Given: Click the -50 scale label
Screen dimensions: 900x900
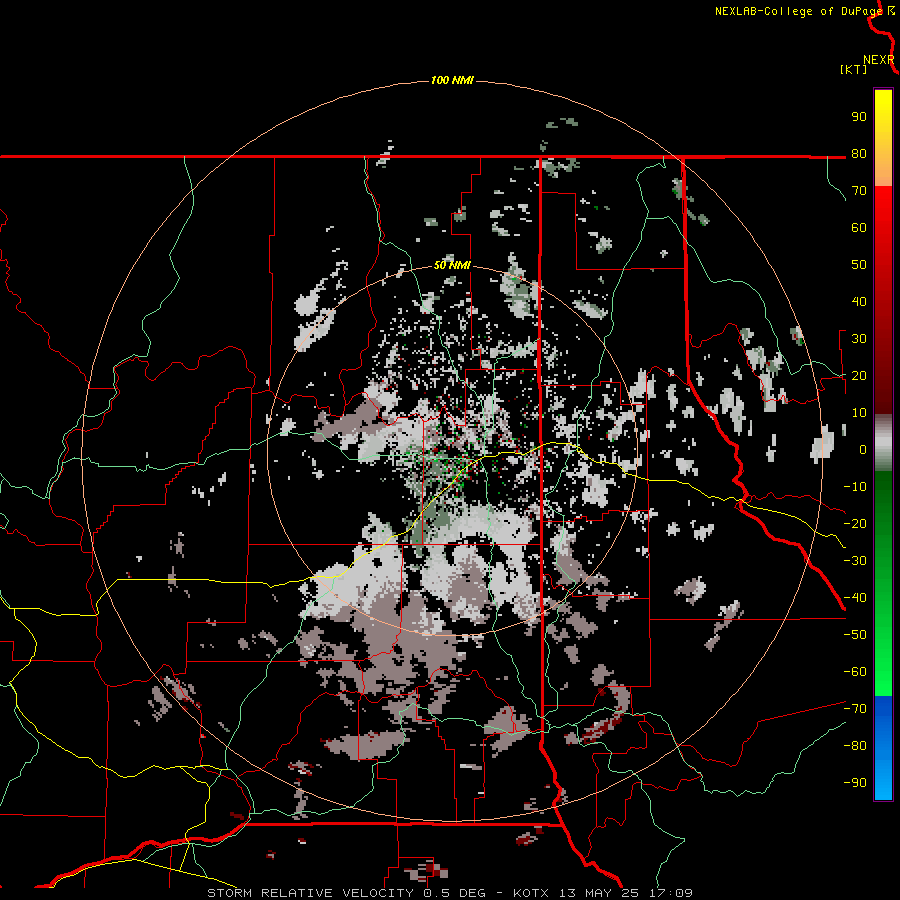Looking at the screenshot, I should (x=855, y=635).
